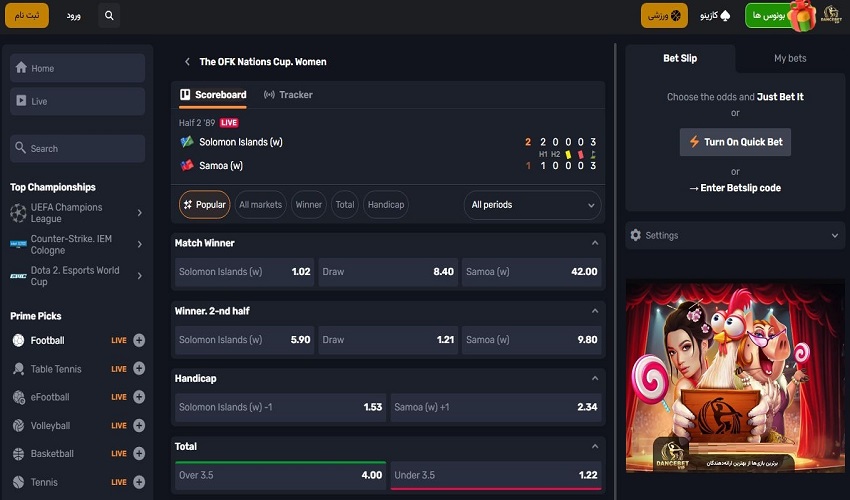The width and height of the screenshot is (850, 500).
Task: Add Football to favorites with plus icon
Action: pos(139,341)
